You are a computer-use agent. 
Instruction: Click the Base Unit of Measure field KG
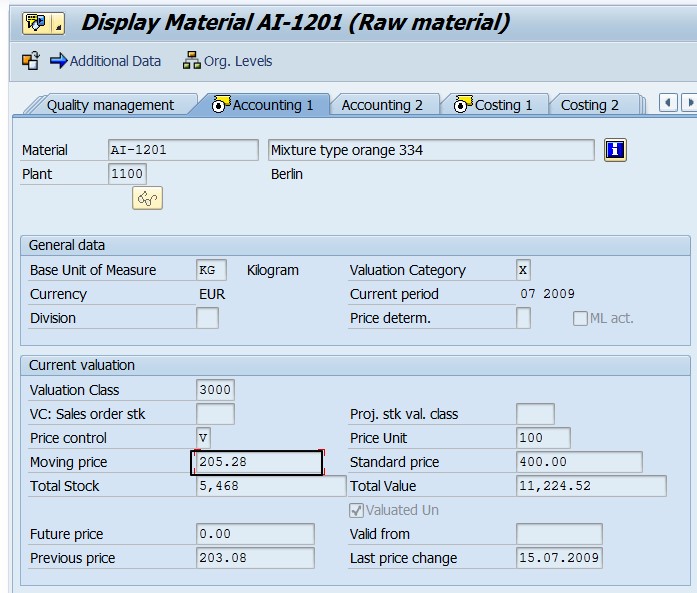pos(211,270)
